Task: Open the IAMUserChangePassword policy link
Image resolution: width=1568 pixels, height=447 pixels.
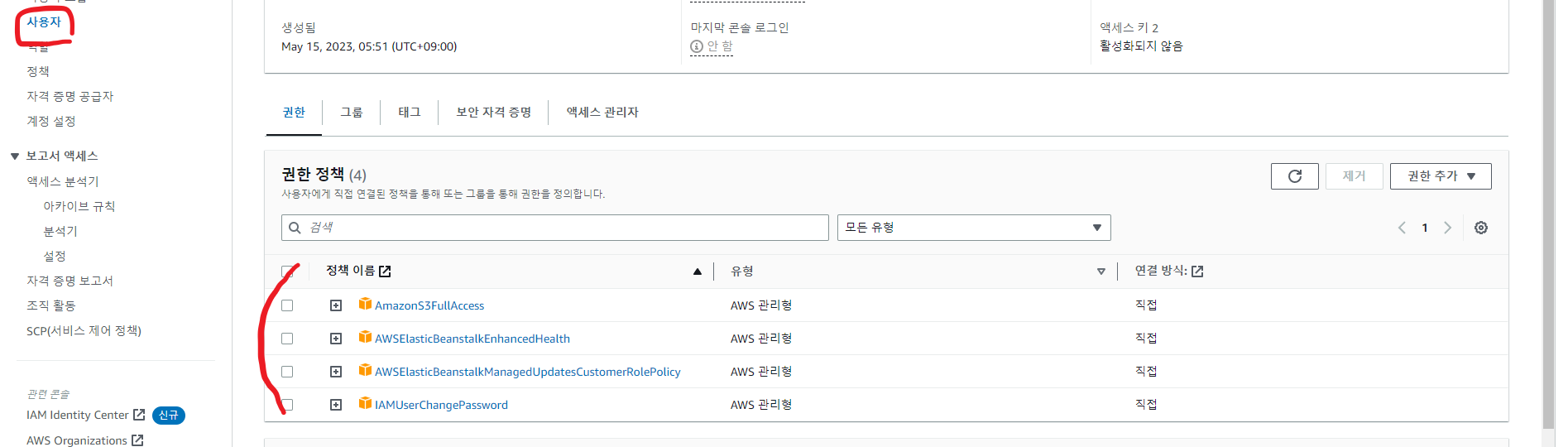Action: point(441,405)
